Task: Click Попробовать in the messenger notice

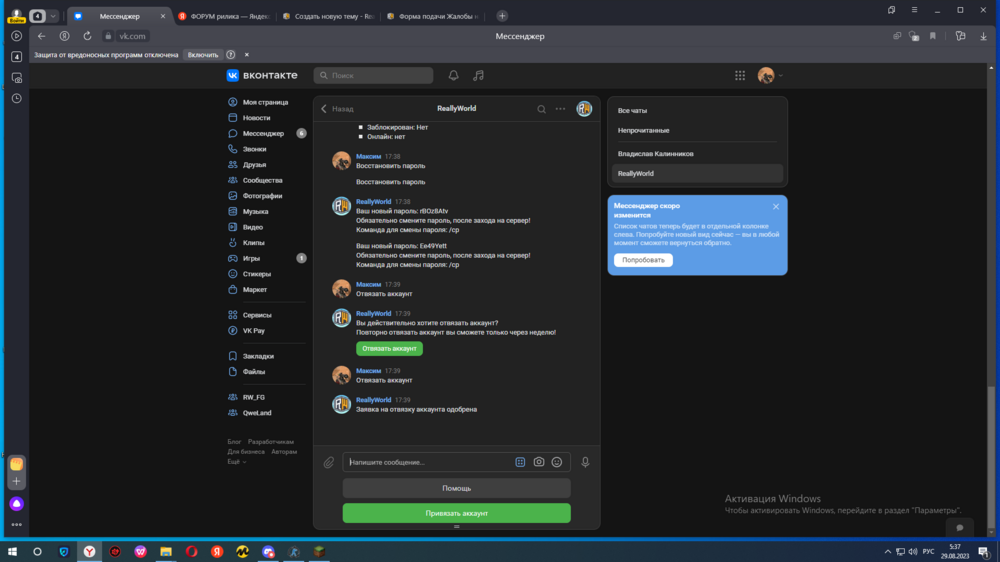Action: pyautogui.click(x=643, y=260)
